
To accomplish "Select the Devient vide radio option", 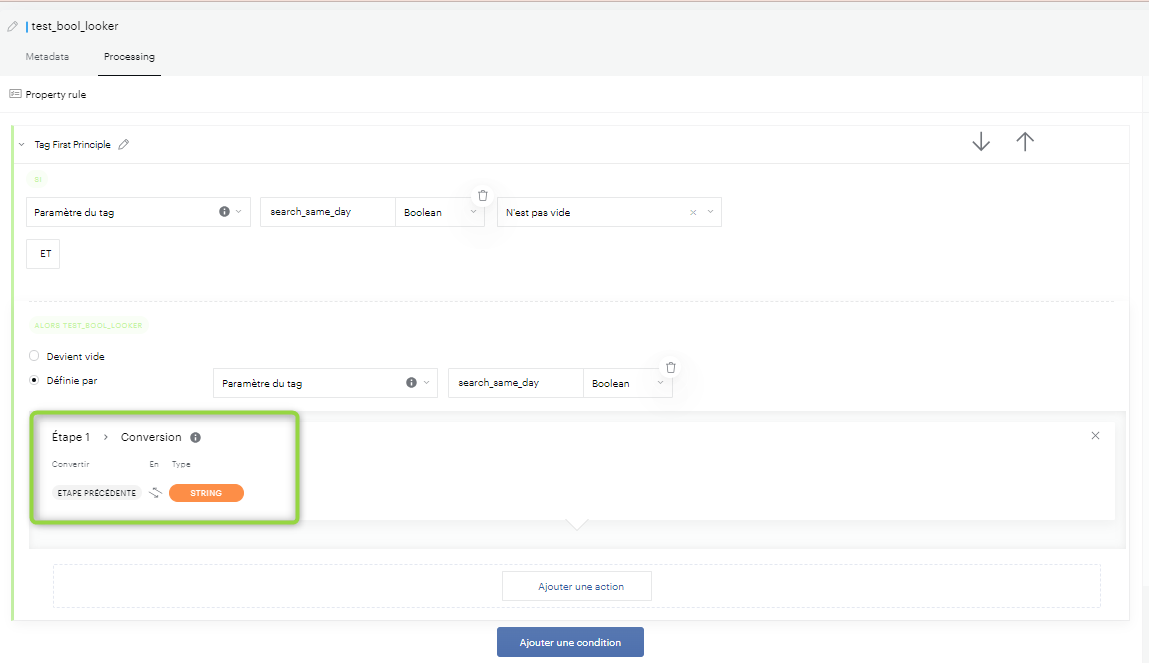I will pos(35,356).
